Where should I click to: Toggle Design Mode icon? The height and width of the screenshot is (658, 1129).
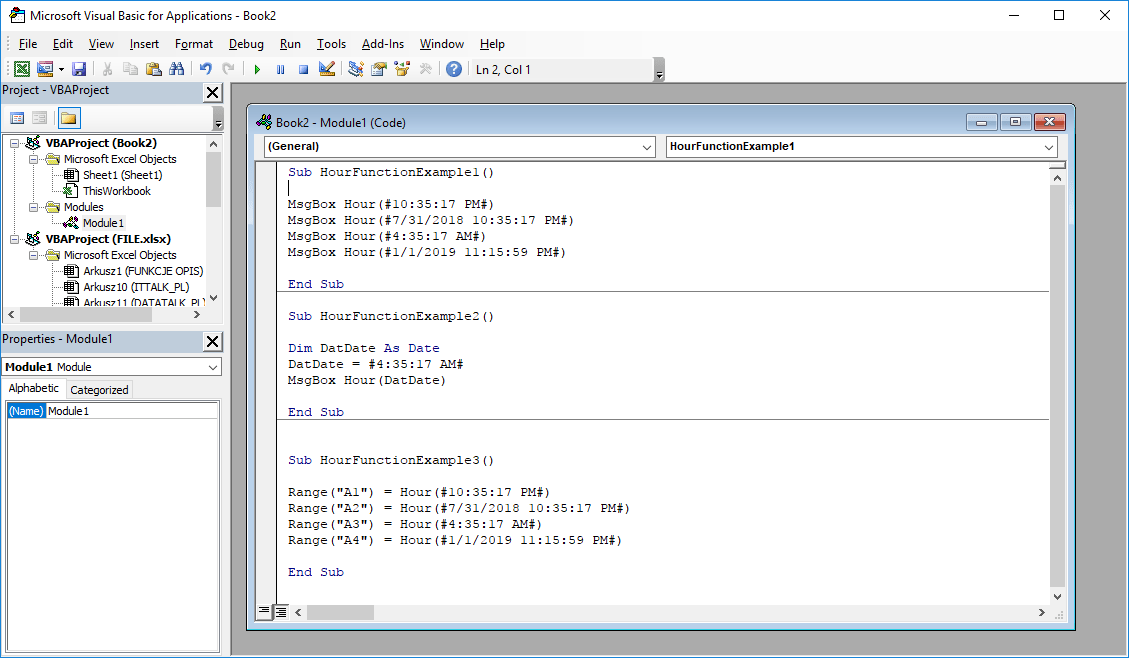(x=326, y=69)
